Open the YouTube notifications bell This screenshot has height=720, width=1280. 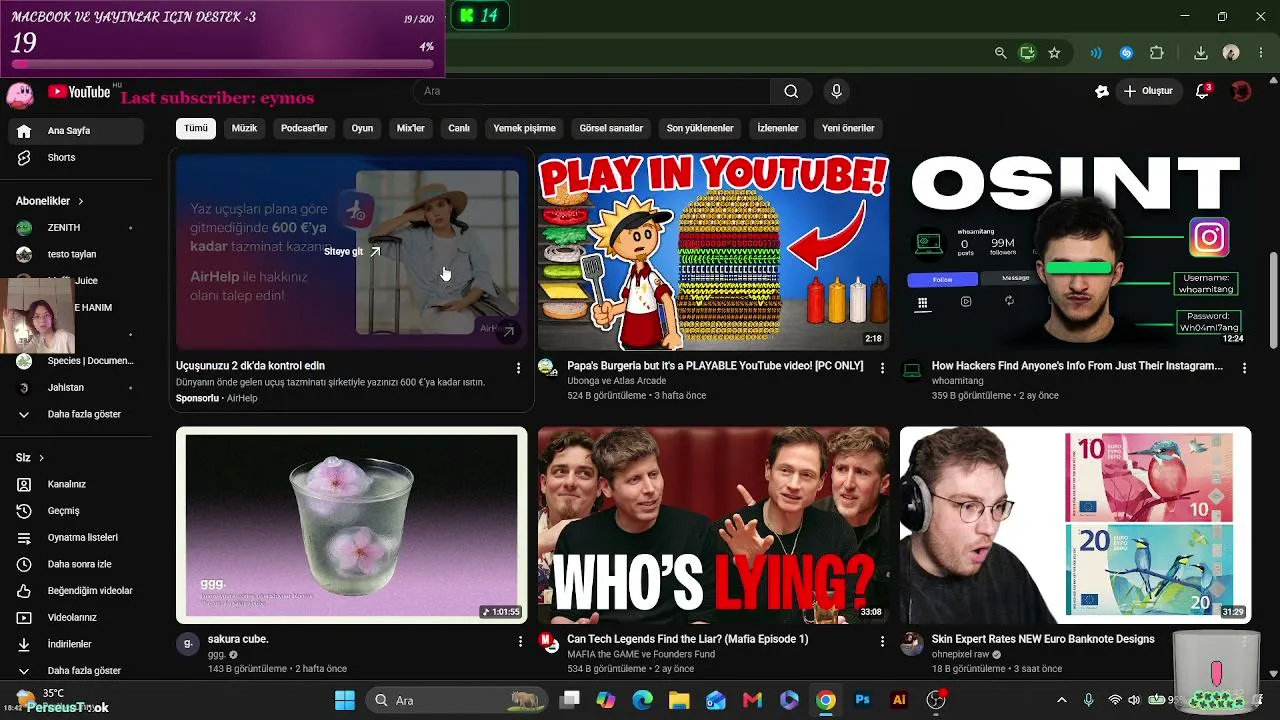point(1203,91)
